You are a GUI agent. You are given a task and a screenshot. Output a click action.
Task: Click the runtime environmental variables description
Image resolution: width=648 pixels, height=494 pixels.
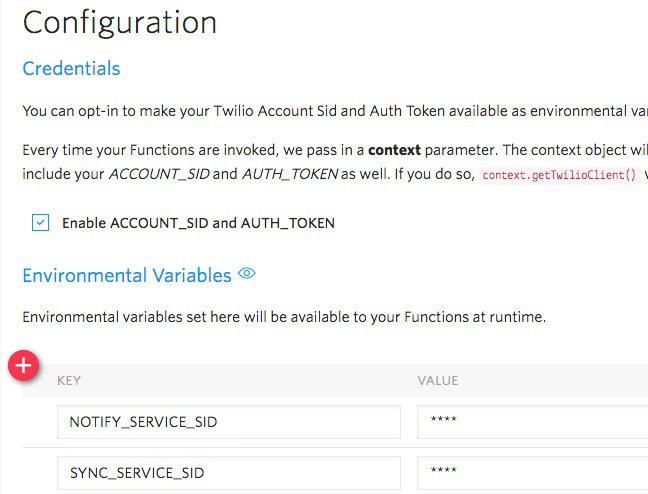coord(284,317)
